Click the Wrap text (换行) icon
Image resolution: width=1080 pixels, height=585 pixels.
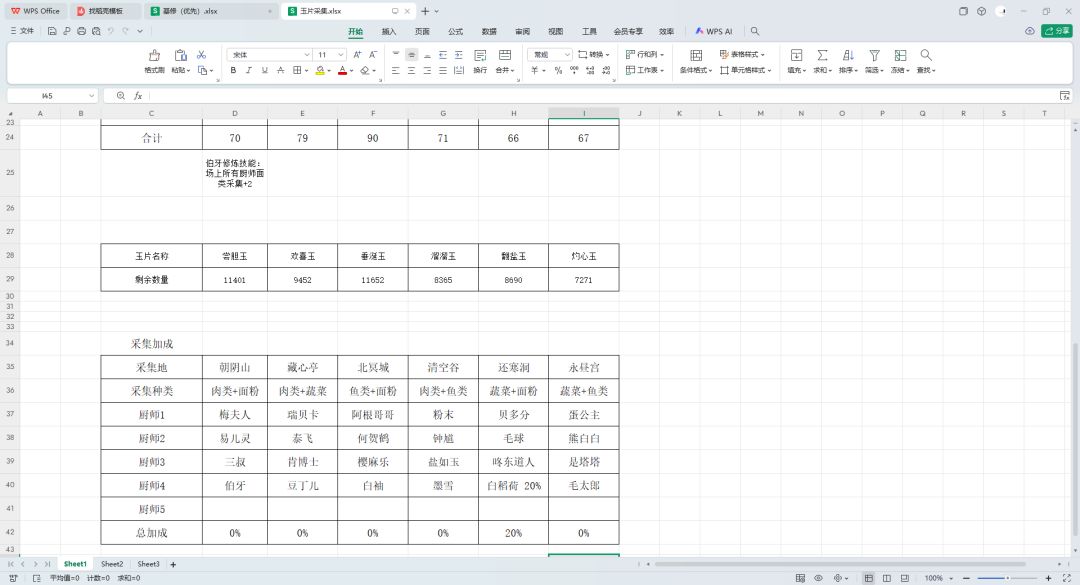pos(480,55)
